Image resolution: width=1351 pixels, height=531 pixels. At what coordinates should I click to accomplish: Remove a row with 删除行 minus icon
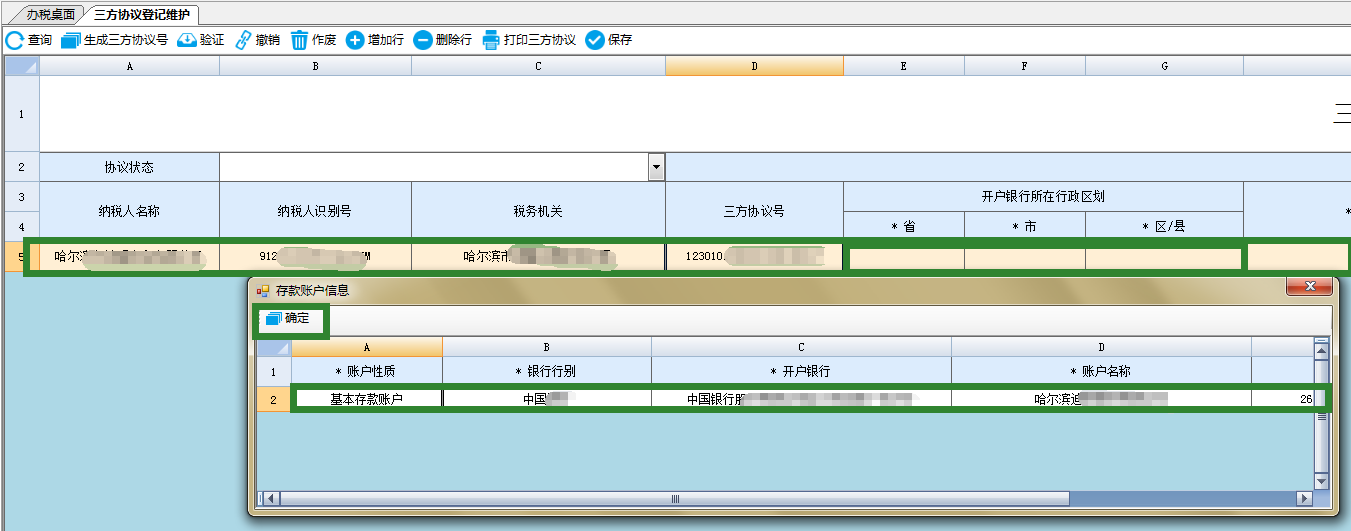coord(423,40)
